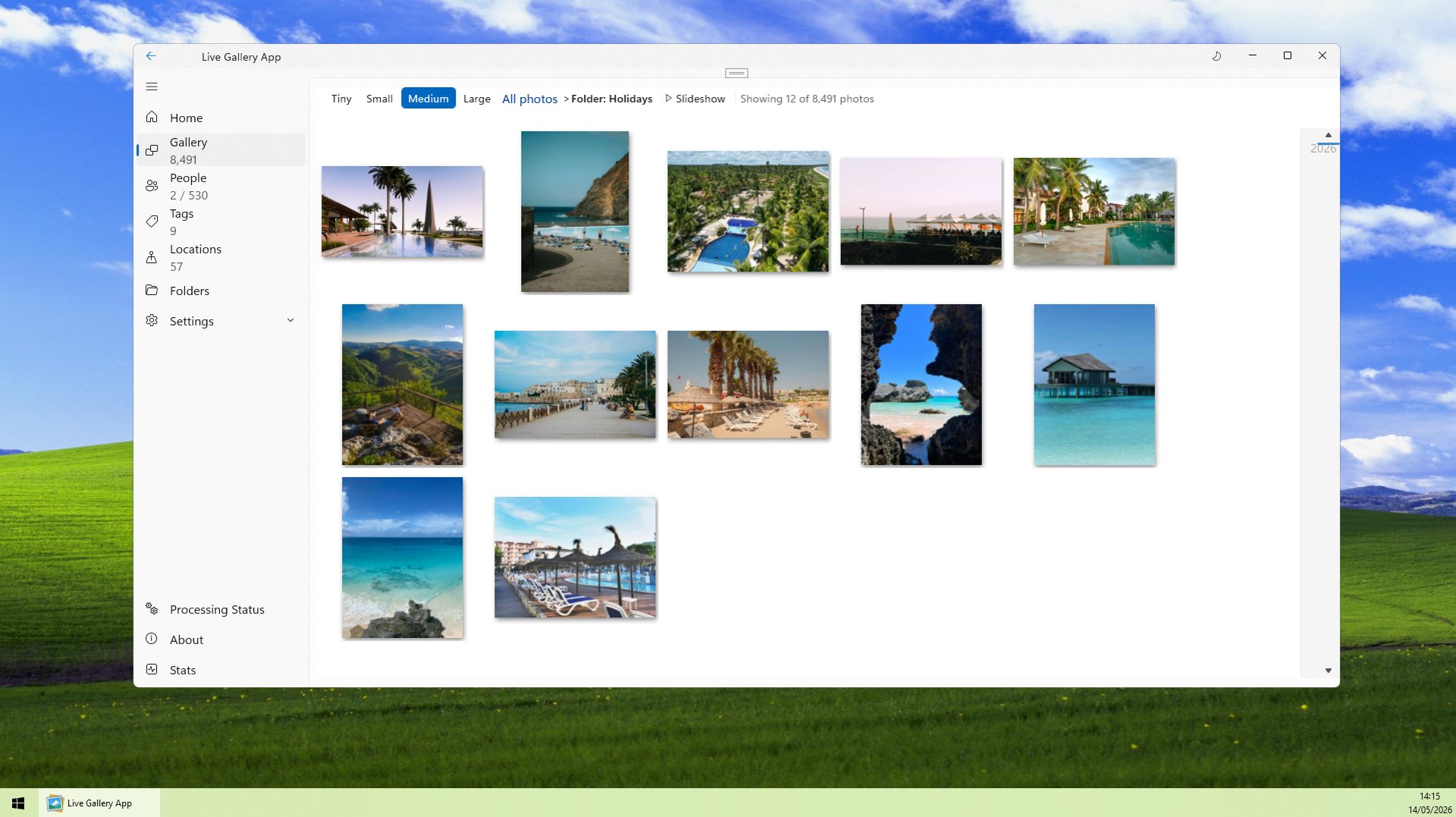The width and height of the screenshot is (1456, 817).
Task: Open the palm row beach loungers photo
Action: [748, 385]
